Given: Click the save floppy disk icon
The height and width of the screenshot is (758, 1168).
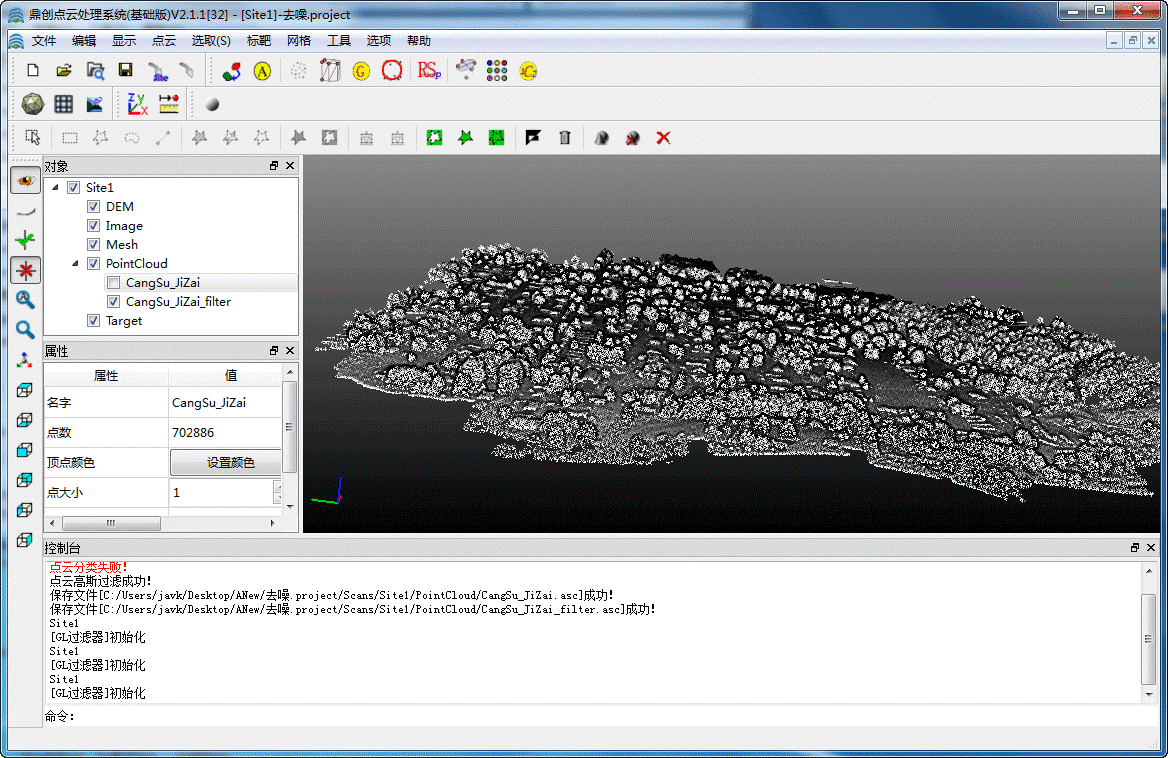Looking at the screenshot, I should tap(125, 71).
